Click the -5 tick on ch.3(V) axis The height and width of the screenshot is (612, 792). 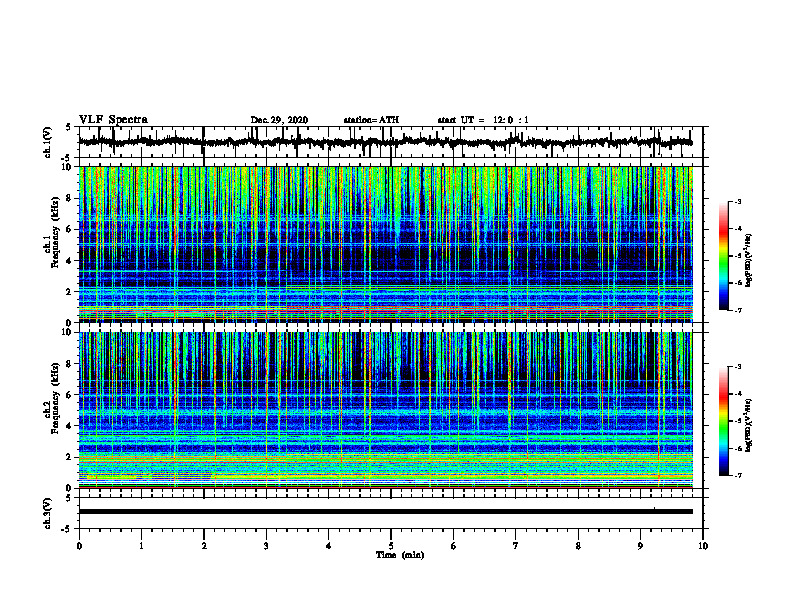66,529
